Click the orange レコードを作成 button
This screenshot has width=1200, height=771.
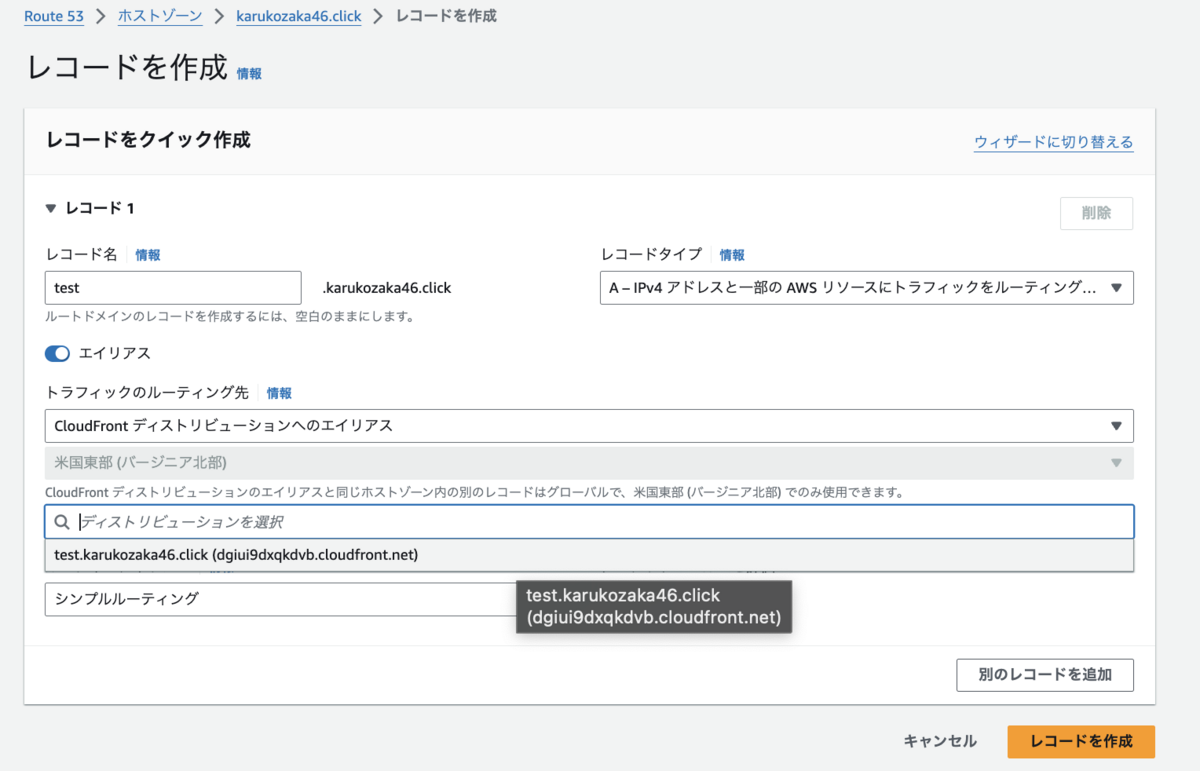pos(1081,741)
